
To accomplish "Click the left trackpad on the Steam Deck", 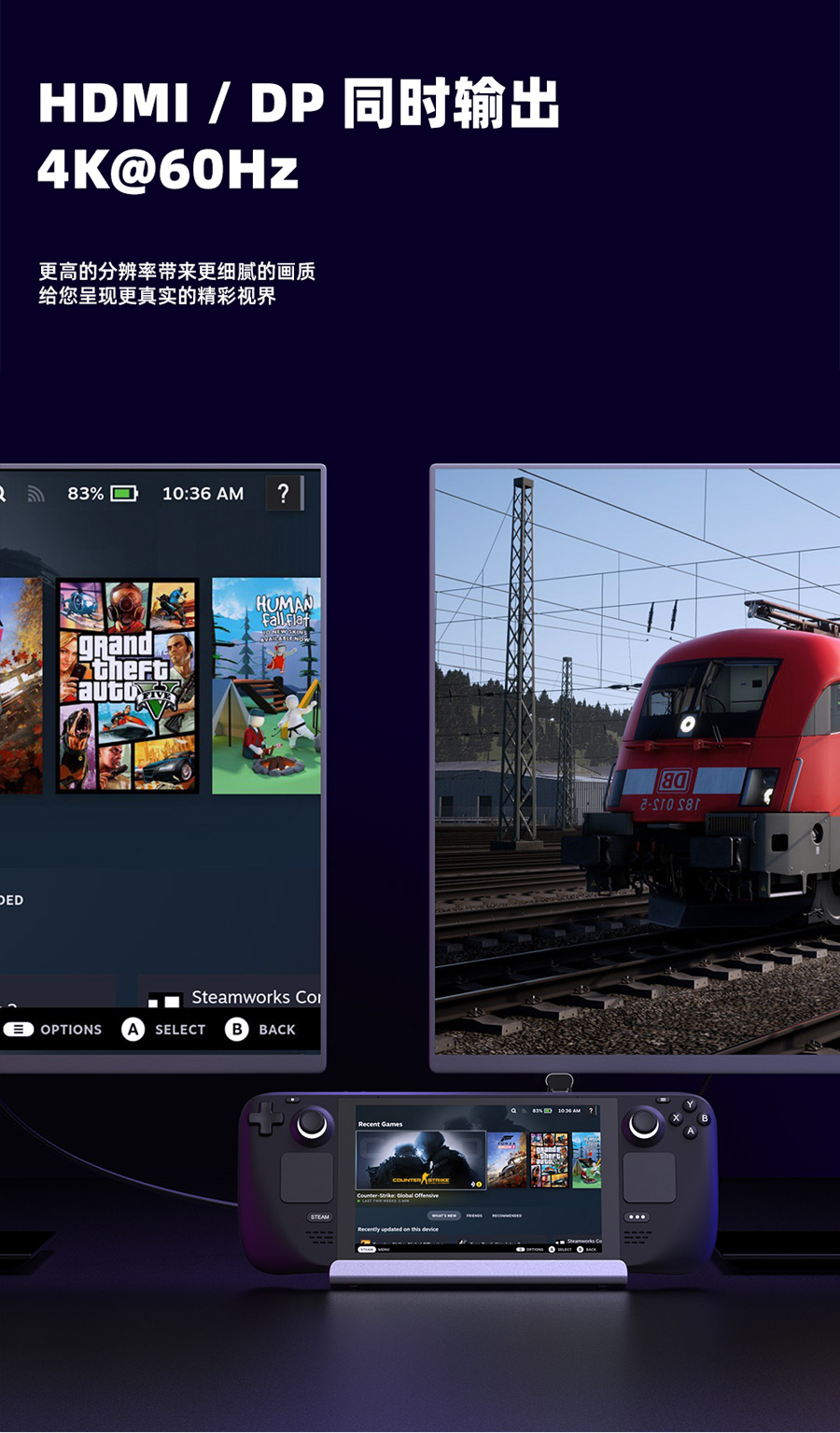I will pos(307,1177).
